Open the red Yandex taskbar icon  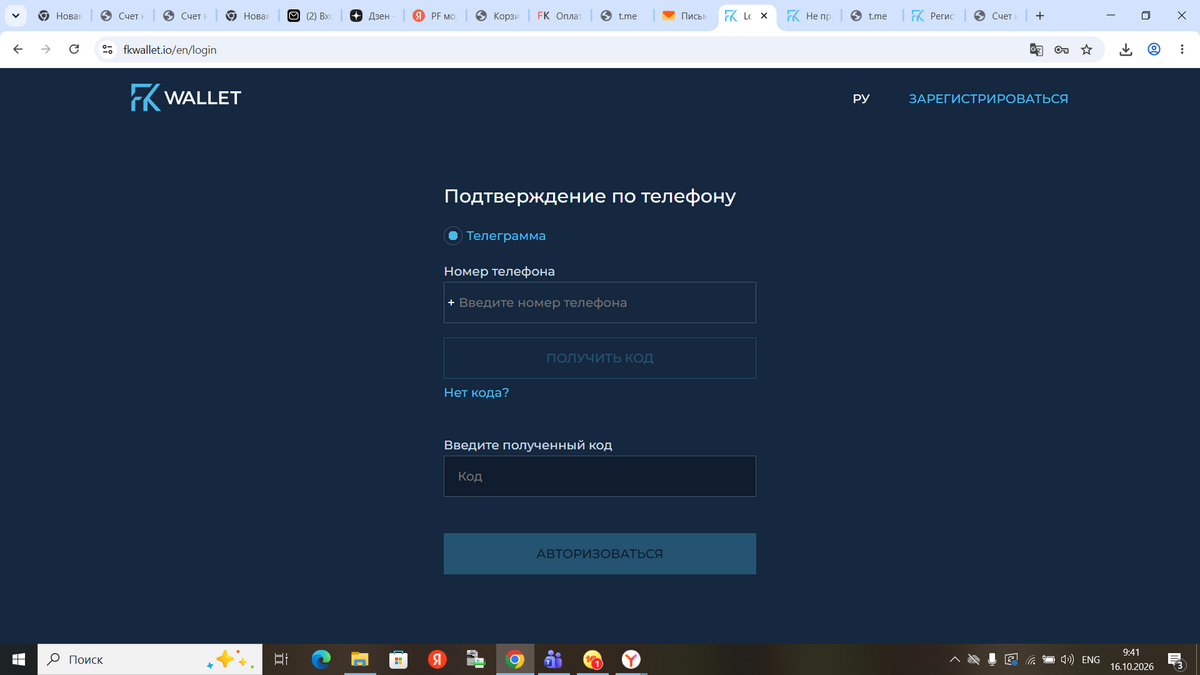(437, 659)
